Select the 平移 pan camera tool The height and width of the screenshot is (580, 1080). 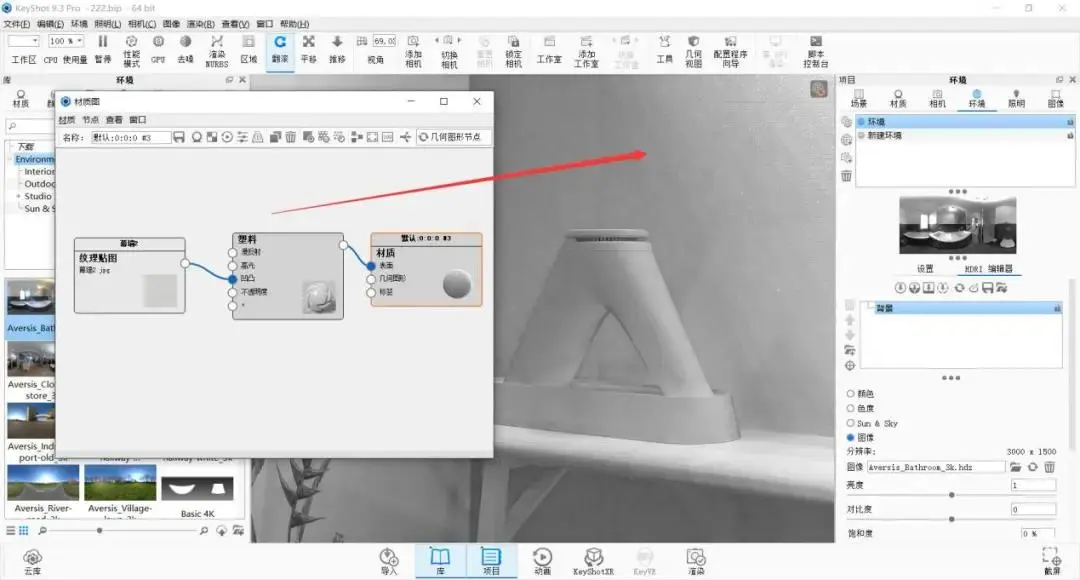(309, 50)
